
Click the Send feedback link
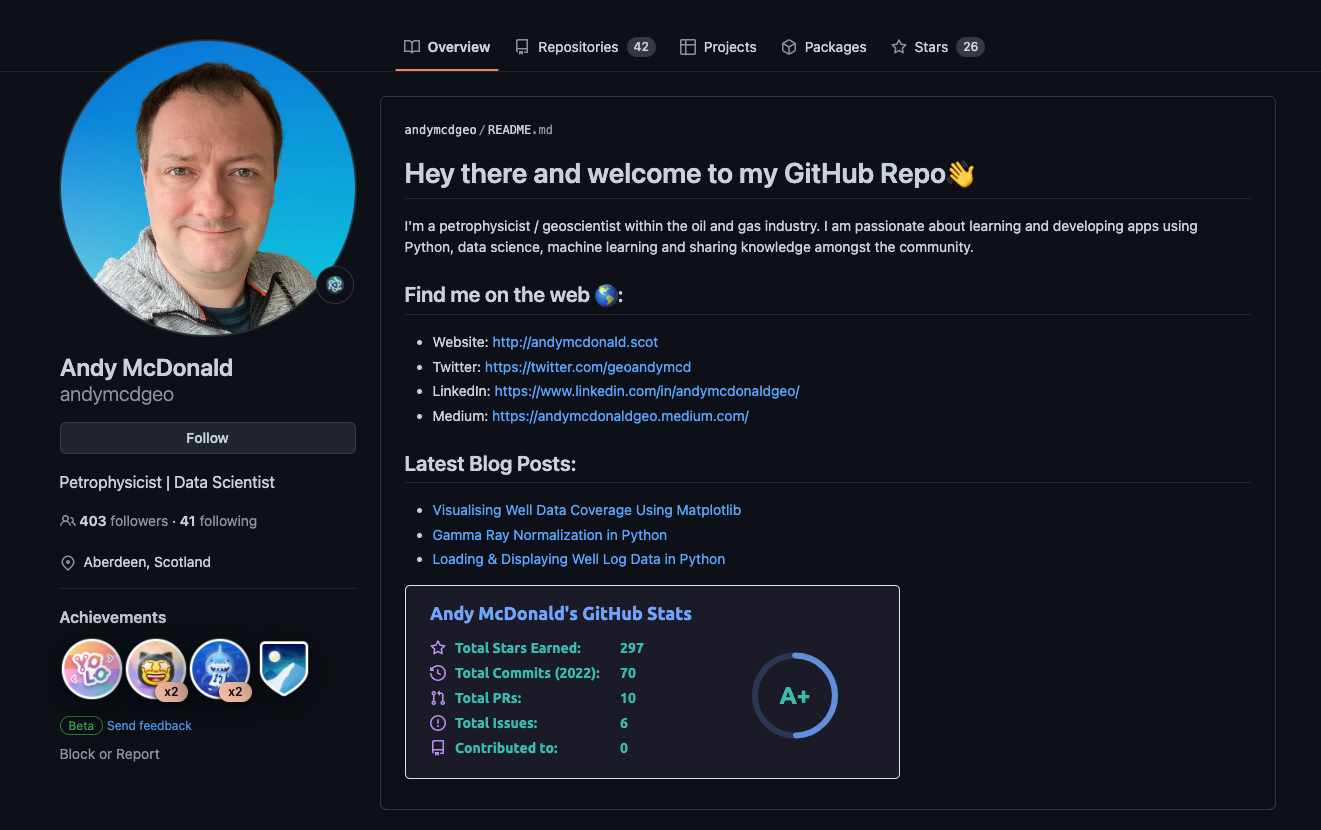tap(149, 726)
